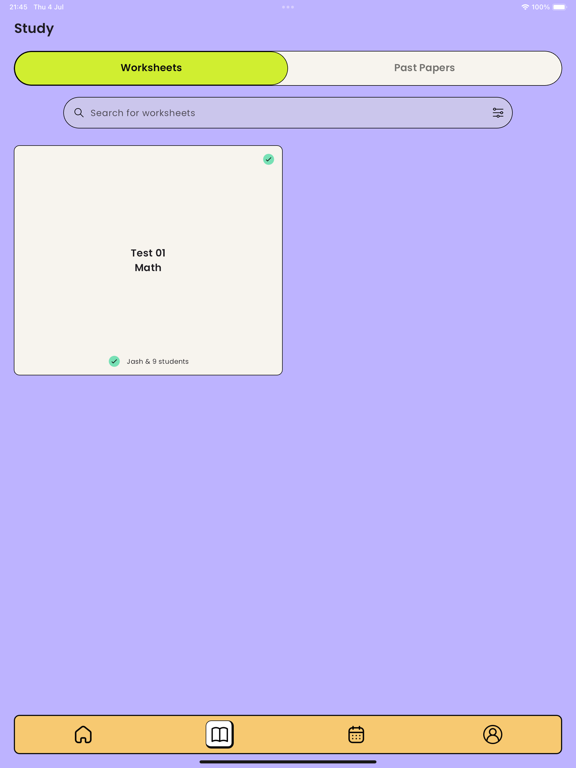Open the Profile icon in bottom navigation

(492, 734)
